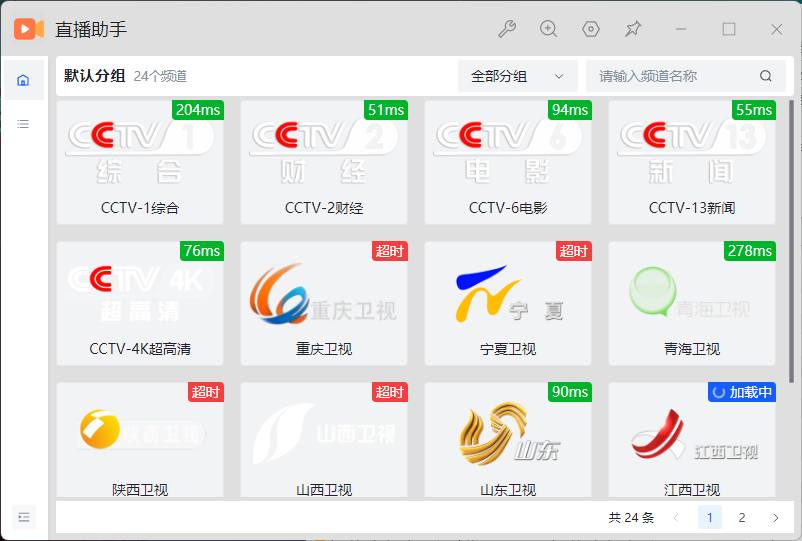Click the 278ms badge on 青海卫视
This screenshot has width=802, height=541.
[750, 251]
